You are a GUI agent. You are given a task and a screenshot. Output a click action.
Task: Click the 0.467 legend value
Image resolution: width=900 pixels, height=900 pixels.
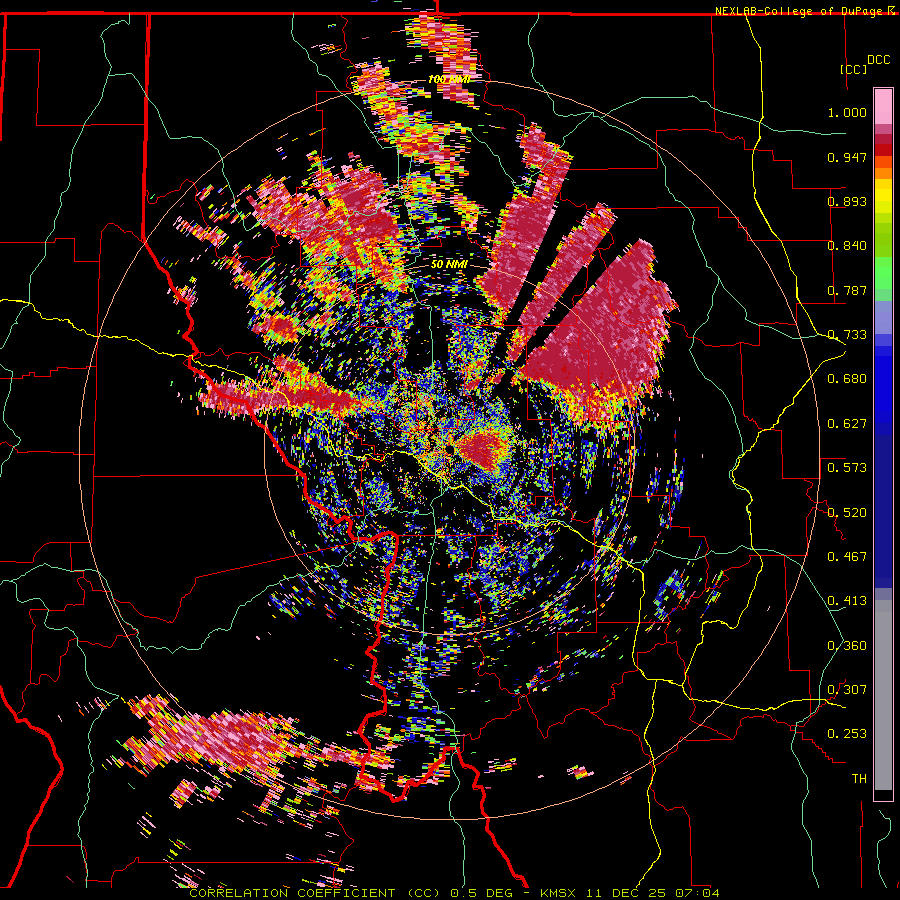click(x=847, y=557)
